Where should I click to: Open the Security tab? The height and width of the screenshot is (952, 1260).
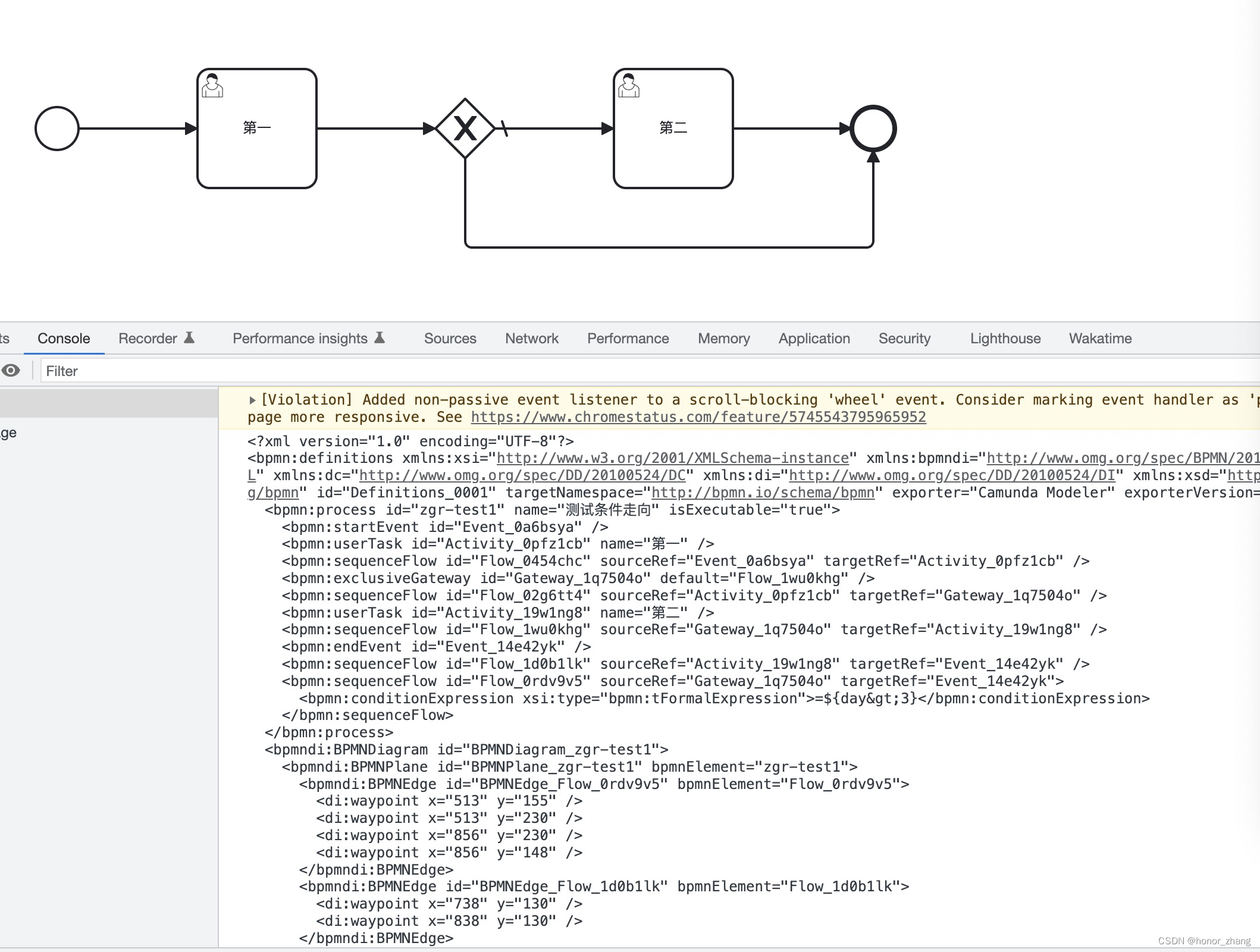click(x=904, y=339)
